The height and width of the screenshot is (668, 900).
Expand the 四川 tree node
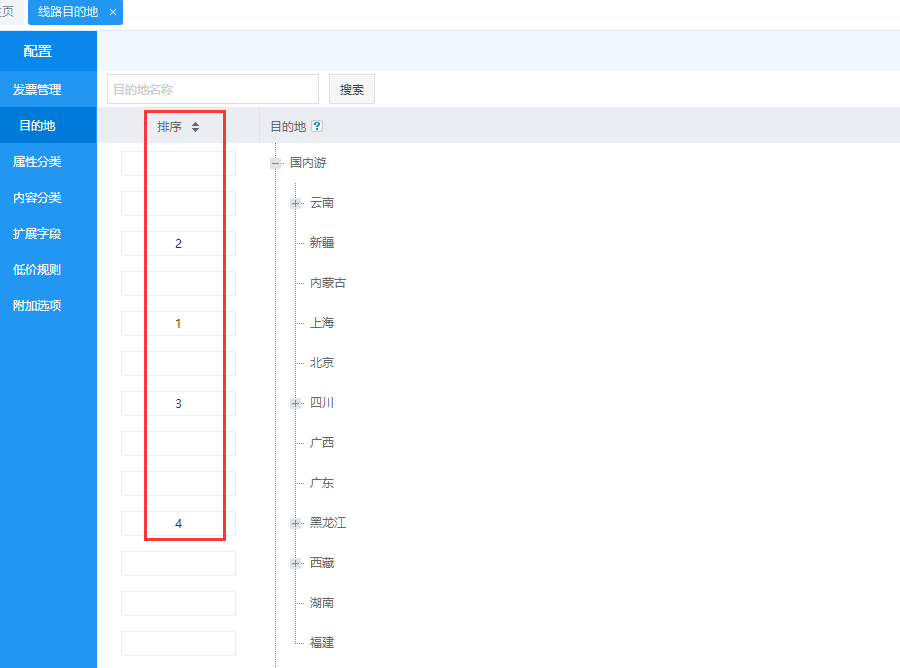(x=295, y=403)
